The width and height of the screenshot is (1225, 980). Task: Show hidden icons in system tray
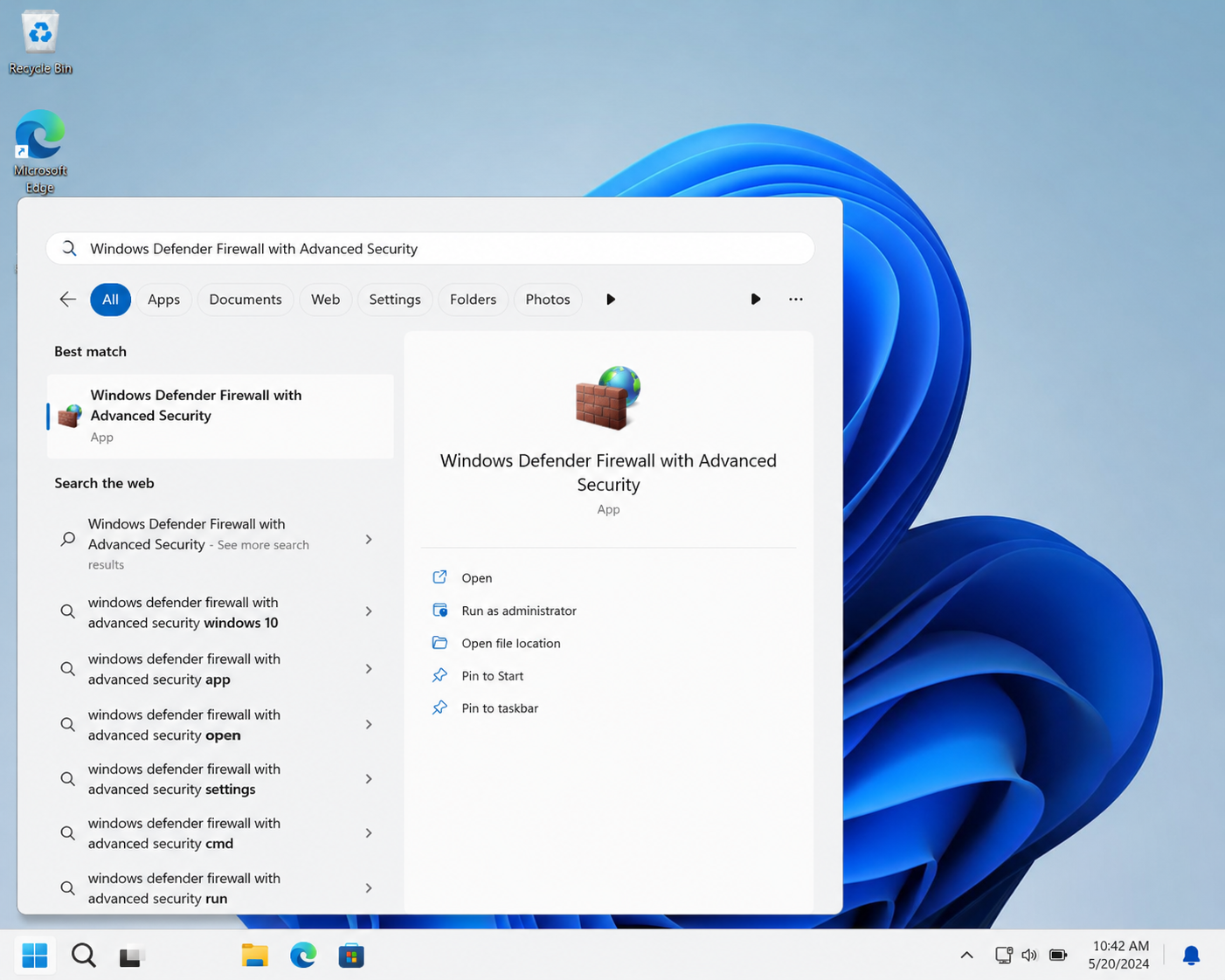[x=966, y=956]
